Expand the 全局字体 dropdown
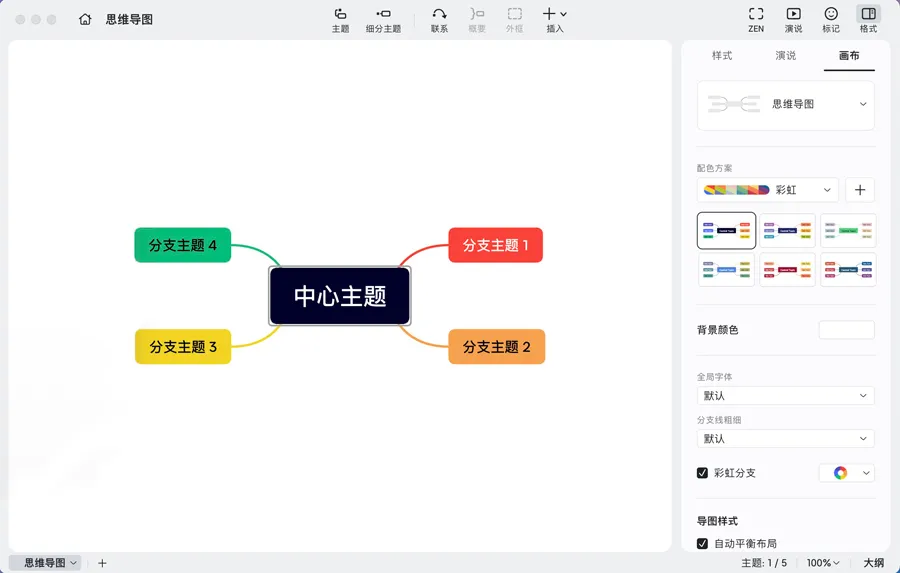Viewport: 900px width, 573px height. [x=785, y=396]
